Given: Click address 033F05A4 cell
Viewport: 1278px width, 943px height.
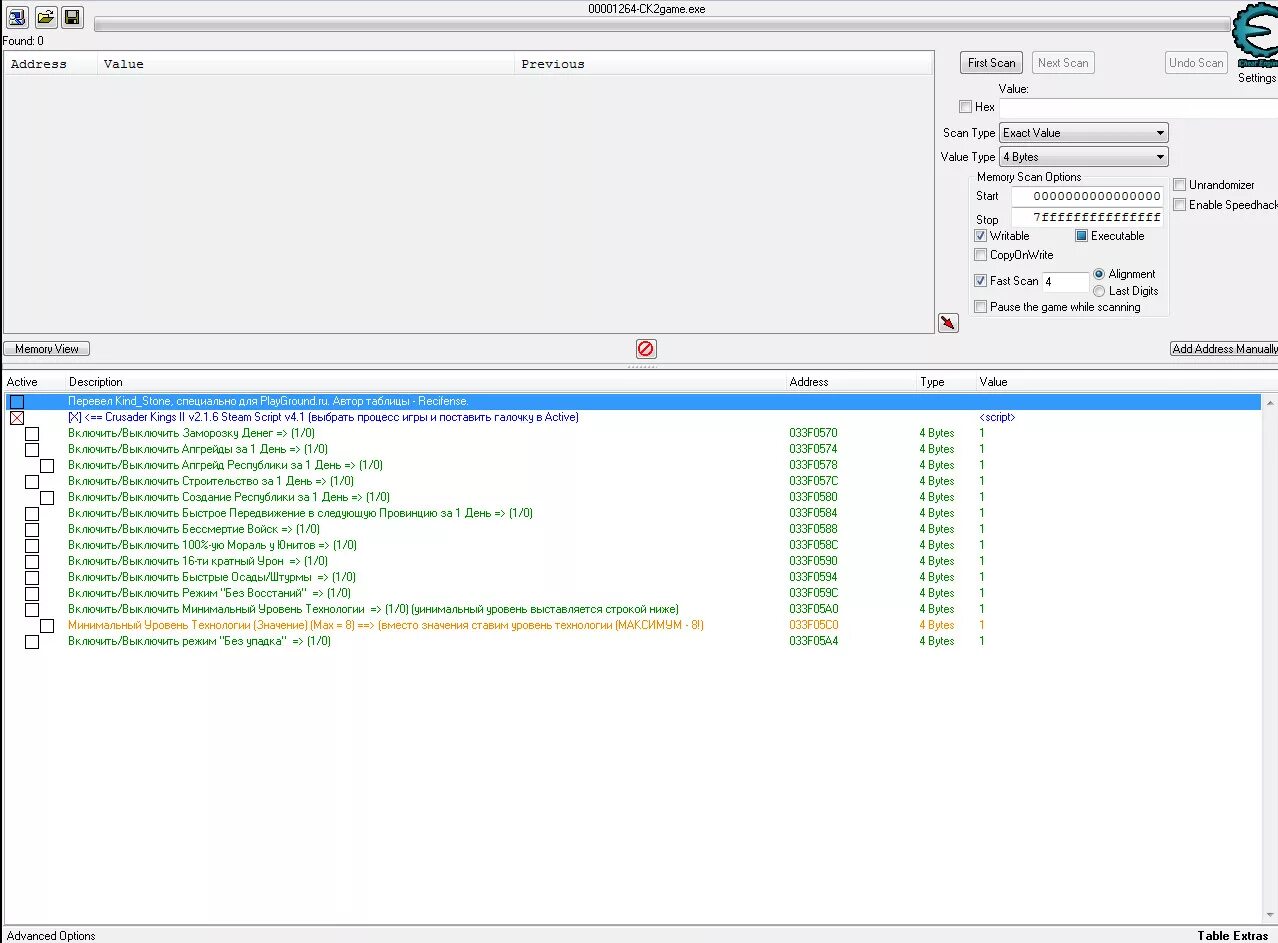Looking at the screenshot, I should pyautogui.click(x=813, y=641).
